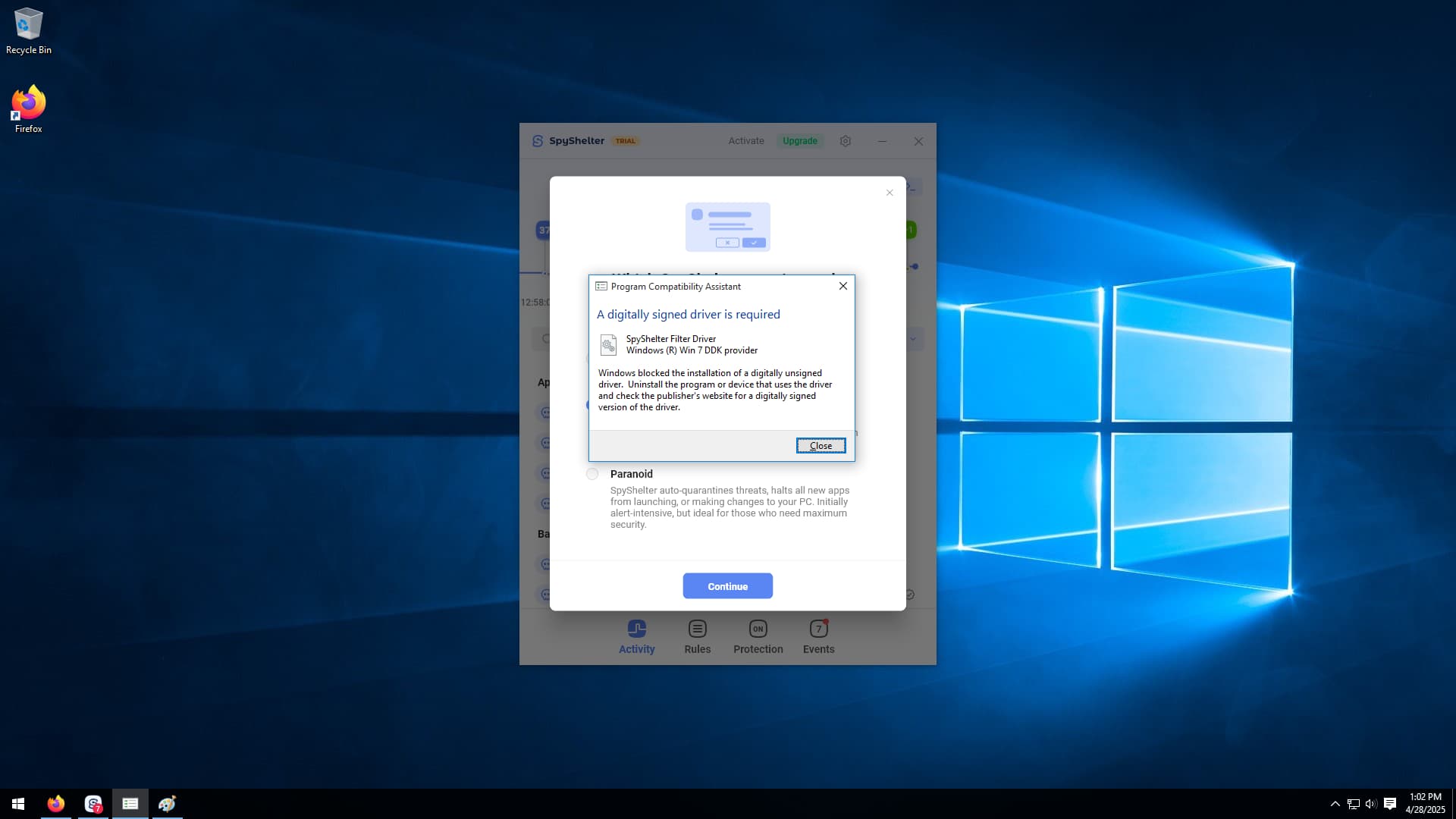
Task: Show hidden system tray icons
Action: pyautogui.click(x=1335, y=804)
